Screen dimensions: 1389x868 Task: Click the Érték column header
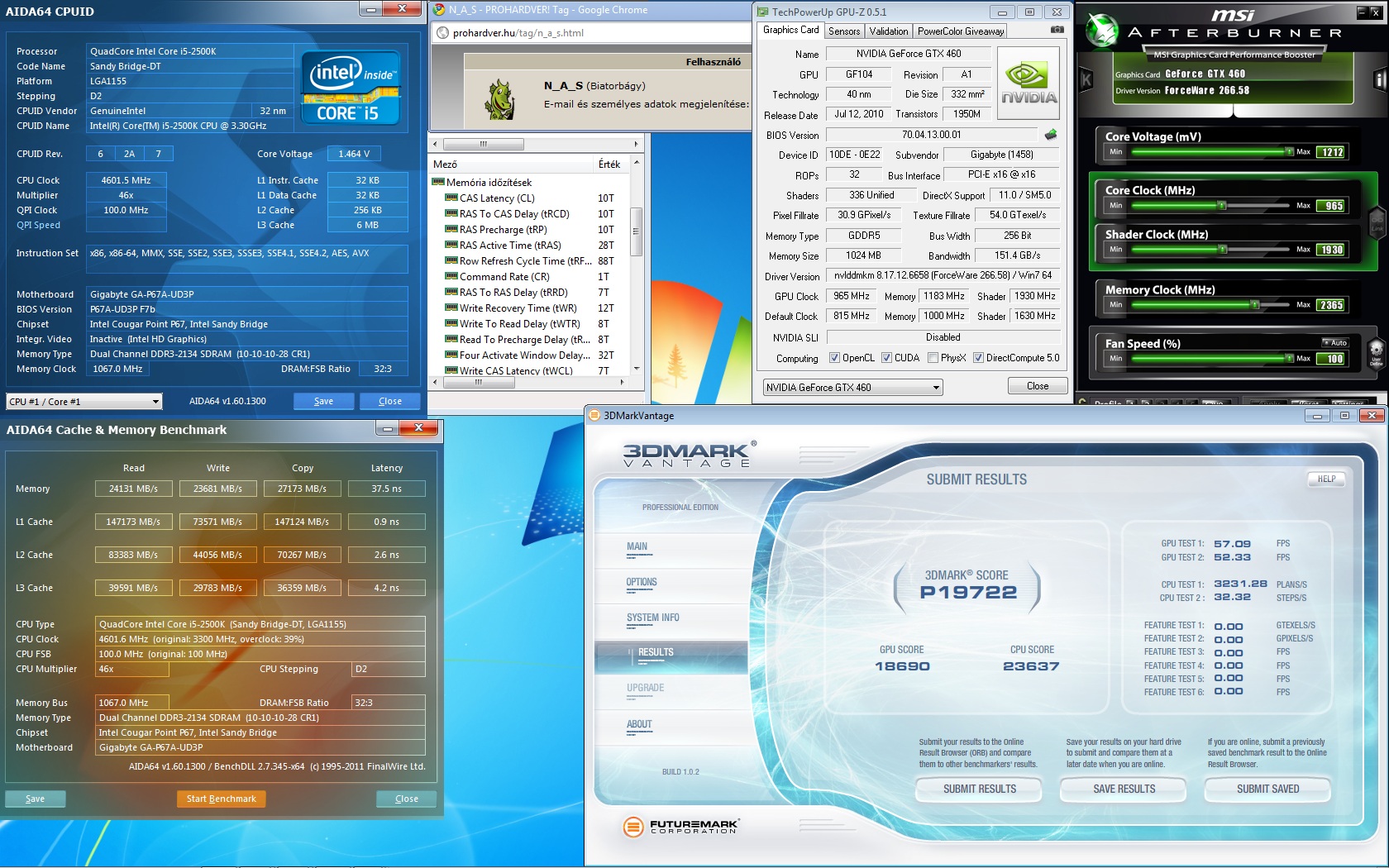611,164
